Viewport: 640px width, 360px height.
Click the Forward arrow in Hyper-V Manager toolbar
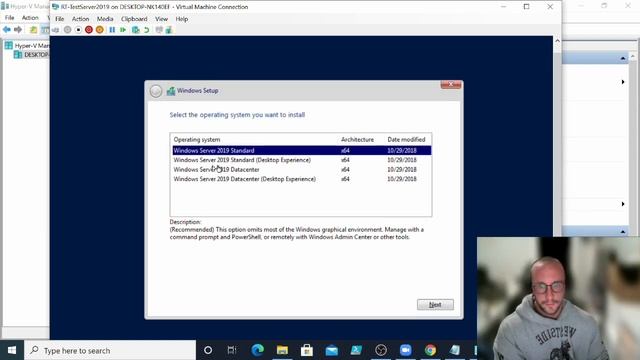click(18, 29)
